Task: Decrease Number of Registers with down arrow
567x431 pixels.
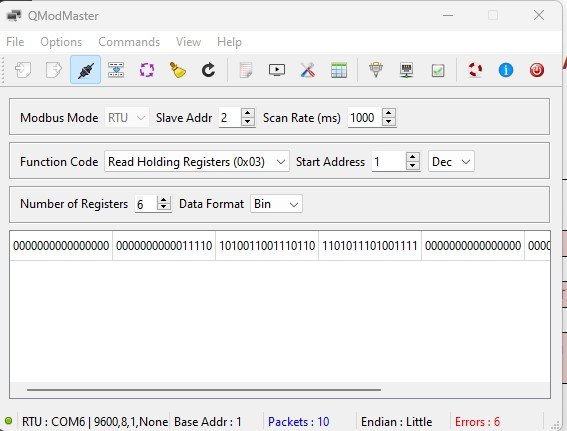Action: (x=164, y=207)
